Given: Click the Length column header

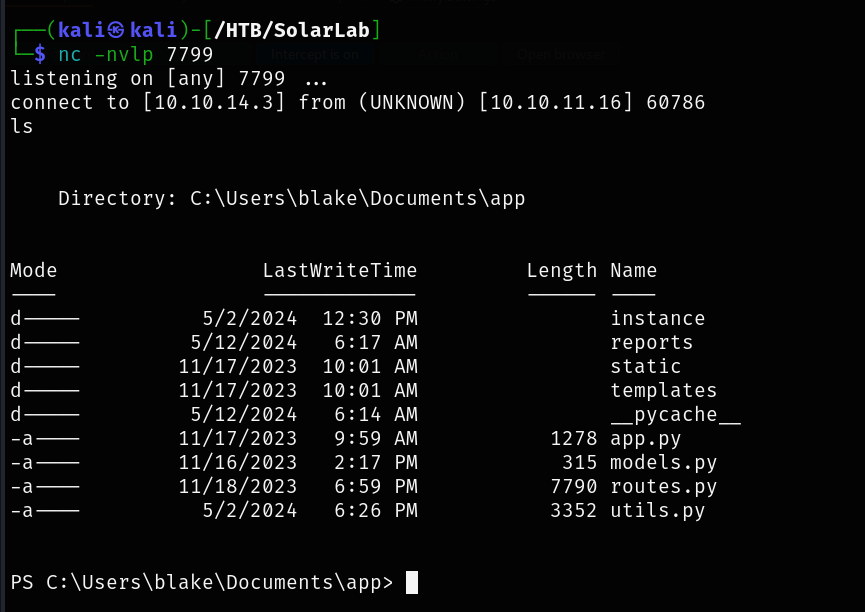Looking at the screenshot, I should tap(561, 271).
